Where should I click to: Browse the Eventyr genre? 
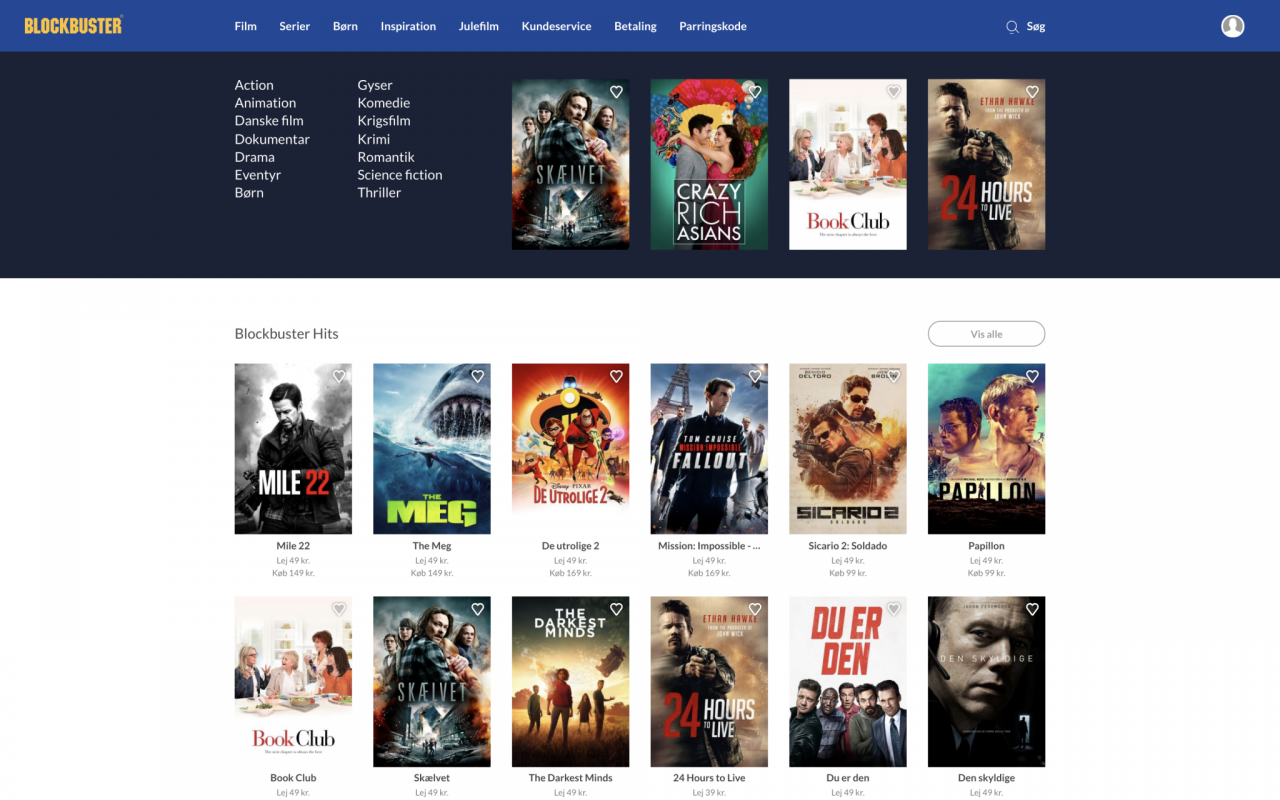pyautogui.click(x=258, y=175)
